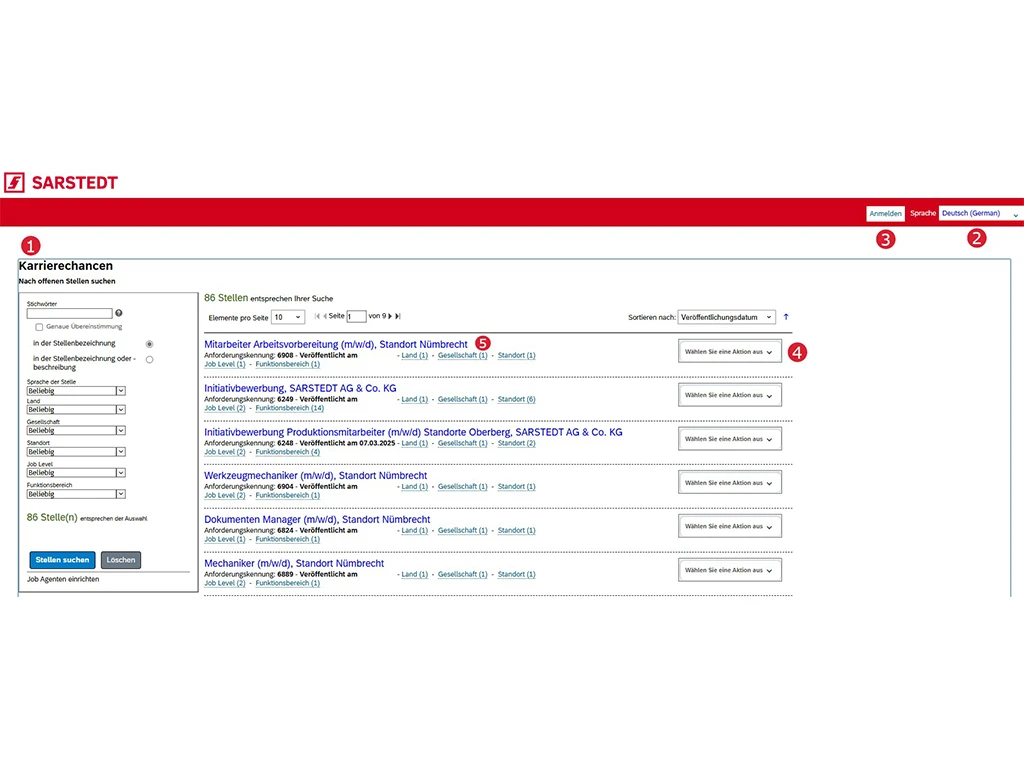Image resolution: width=1024 pixels, height=768 pixels.
Task: Click the Löschen button
Action: point(121,560)
